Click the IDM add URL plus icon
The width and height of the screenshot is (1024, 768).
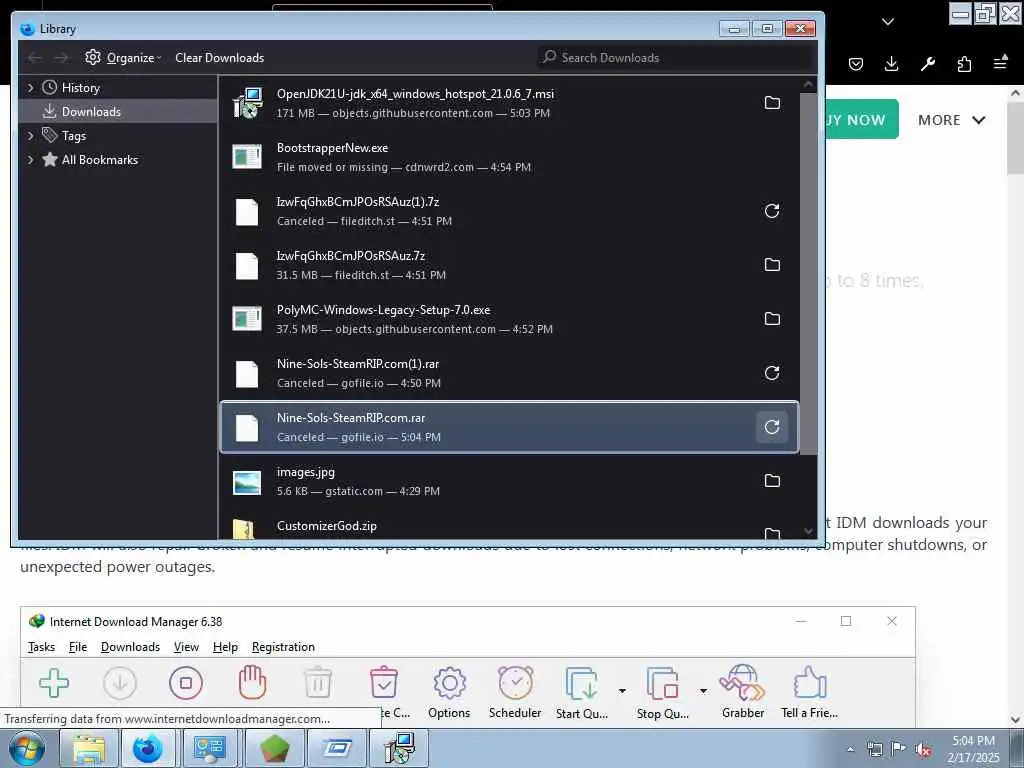click(54, 683)
